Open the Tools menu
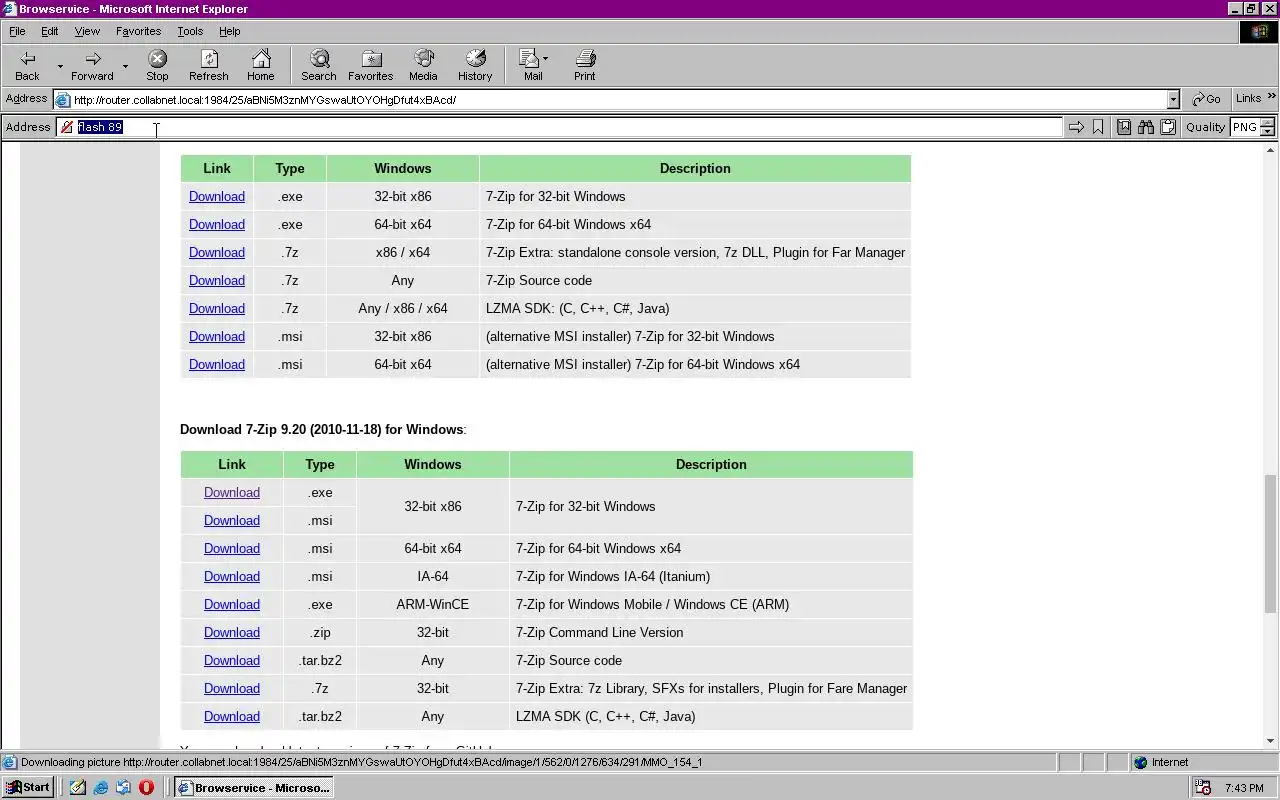The height and width of the screenshot is (800, 1280). (x=190, y=31)
